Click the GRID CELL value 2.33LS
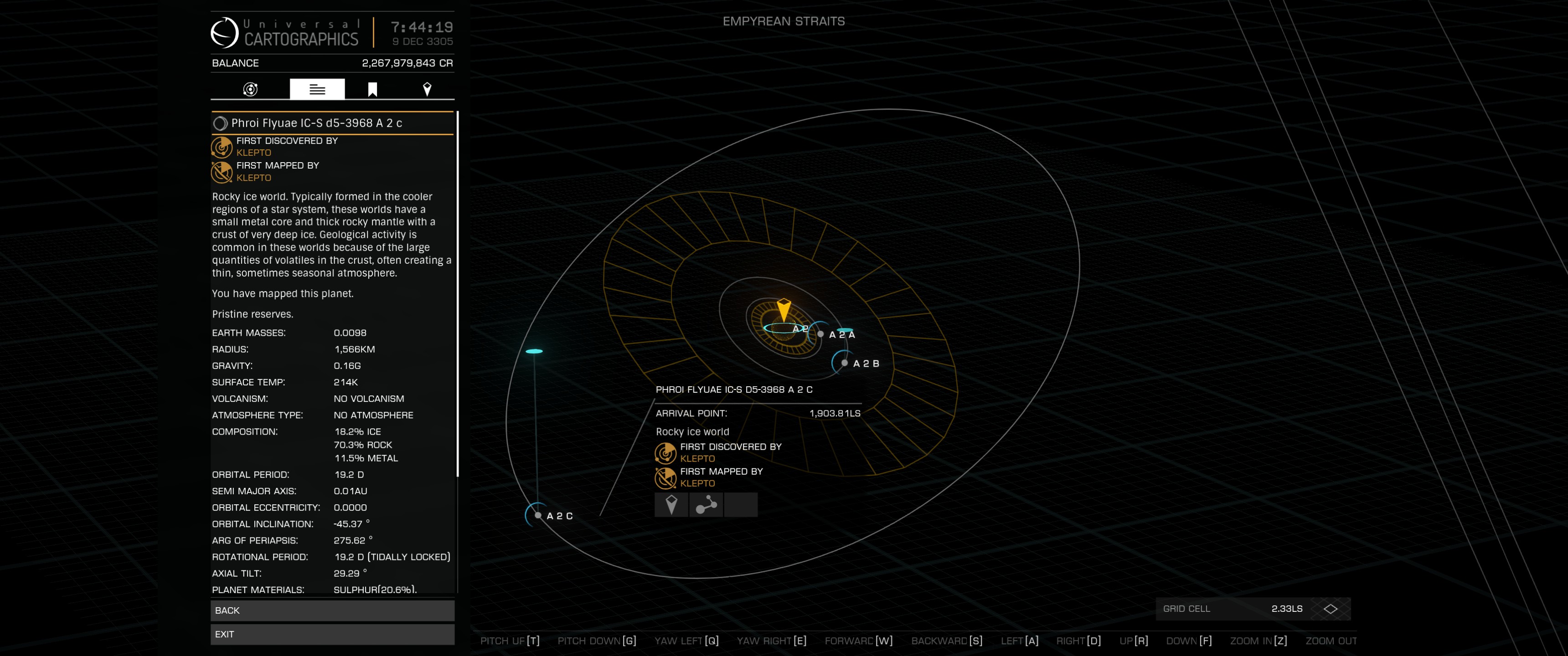 pos(1287,609)
